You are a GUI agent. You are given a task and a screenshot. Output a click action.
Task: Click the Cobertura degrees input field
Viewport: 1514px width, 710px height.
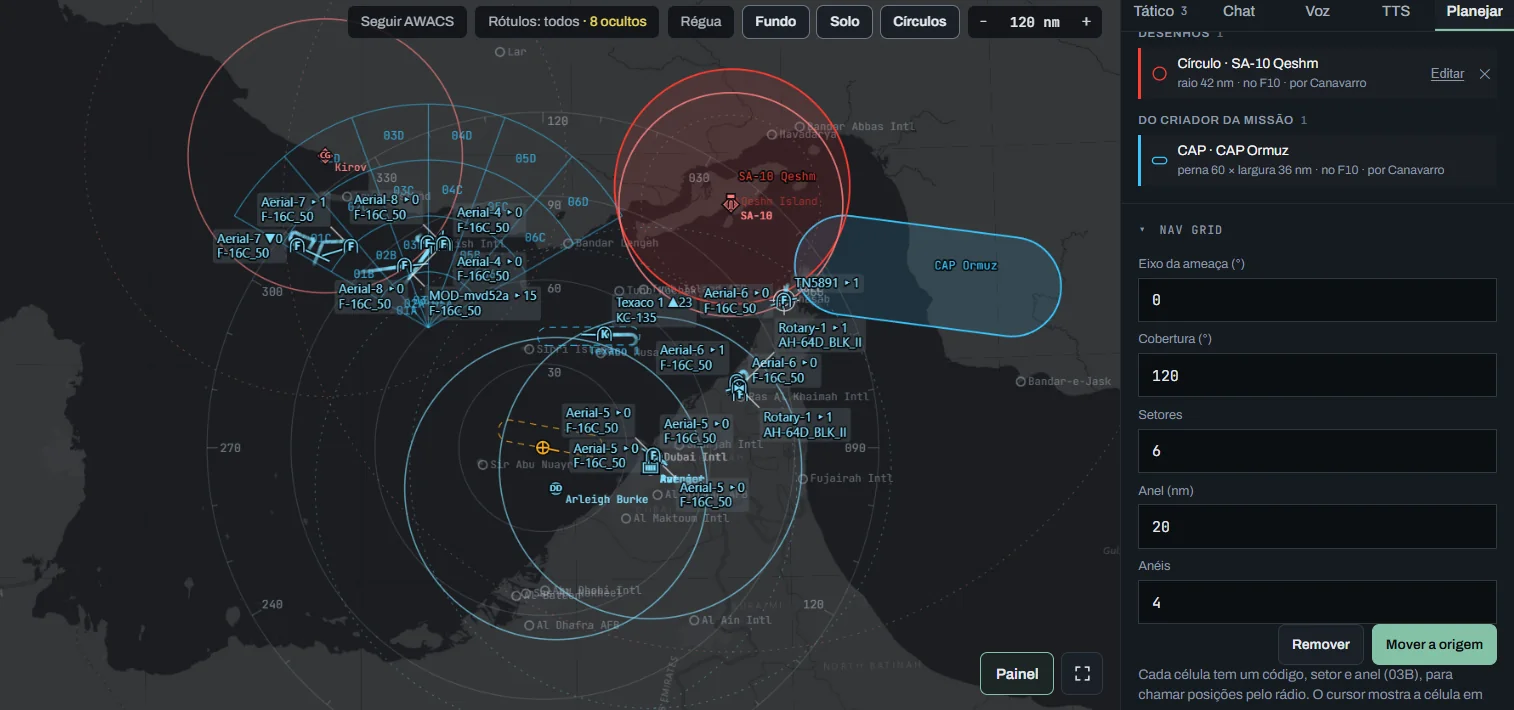click(x=1317, y=375)
